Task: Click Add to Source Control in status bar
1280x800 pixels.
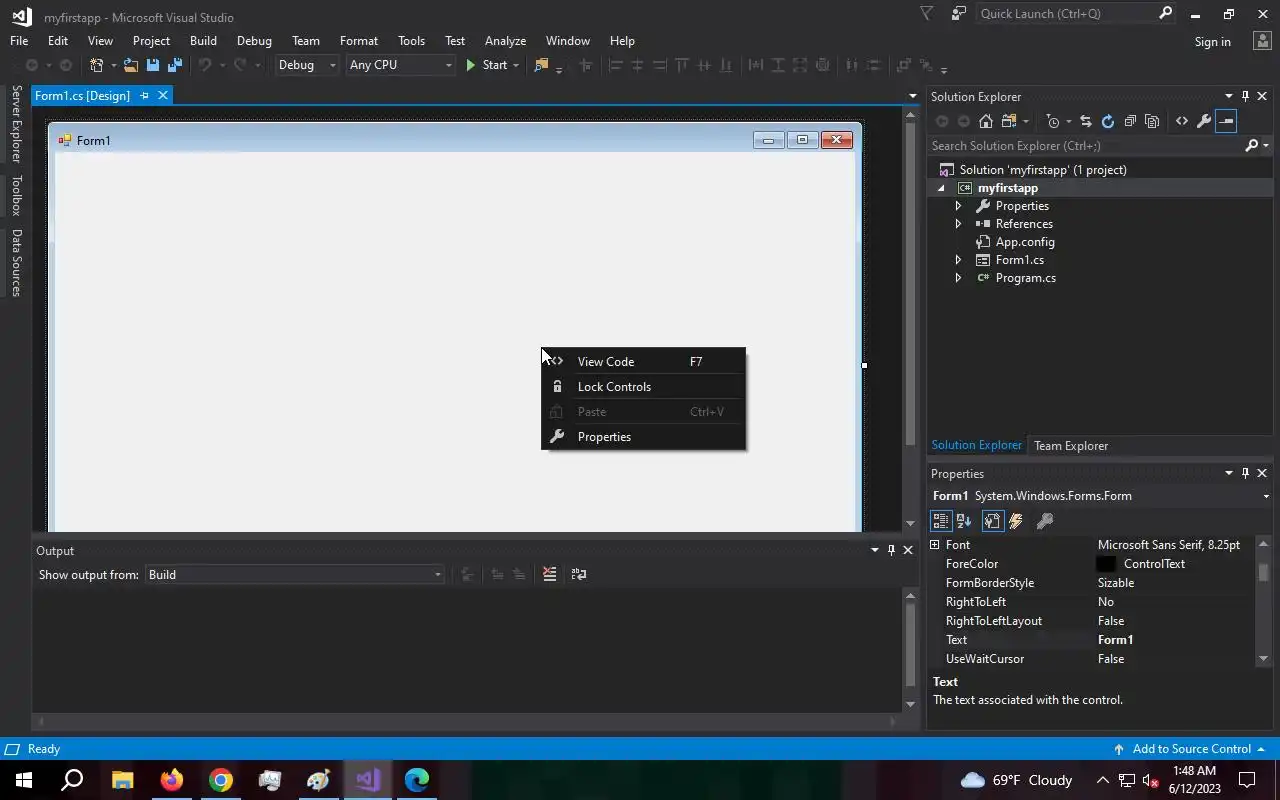Action: 1190,749
